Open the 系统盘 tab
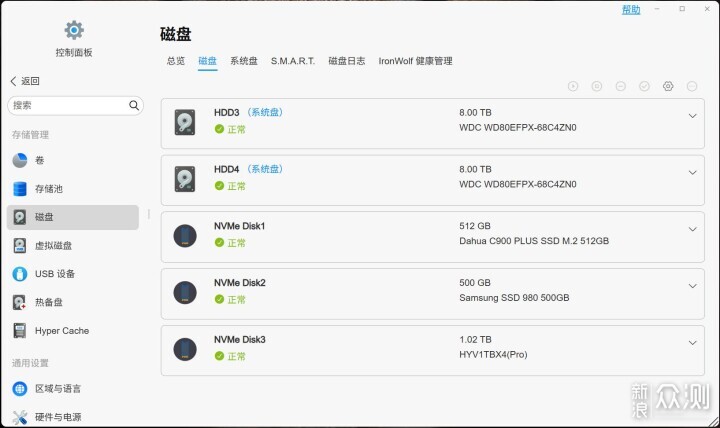The width and height of the screenshot is (720, 428). pyautogui.click(x=244, y=61)
